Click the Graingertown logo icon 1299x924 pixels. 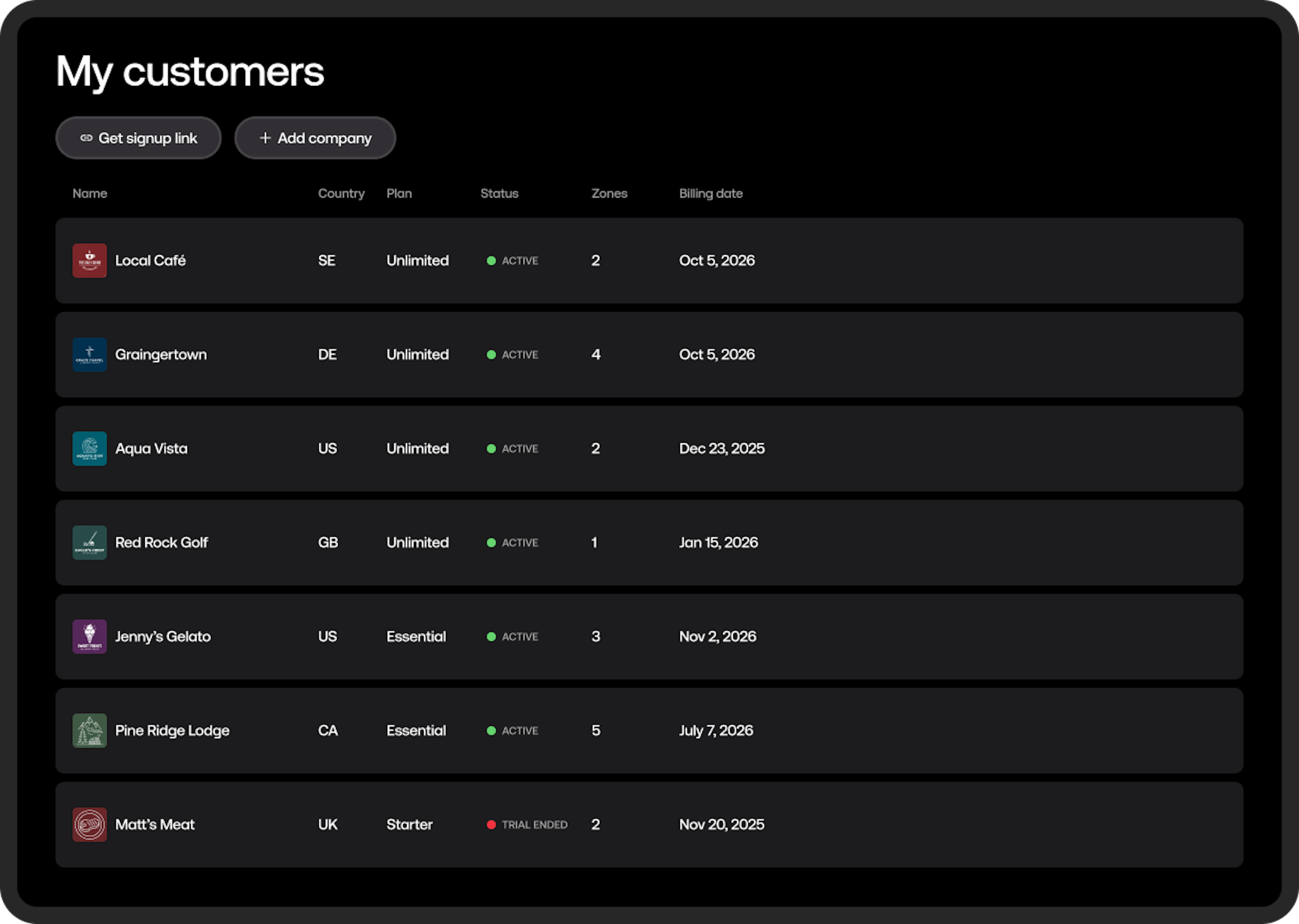pos(89,355)
